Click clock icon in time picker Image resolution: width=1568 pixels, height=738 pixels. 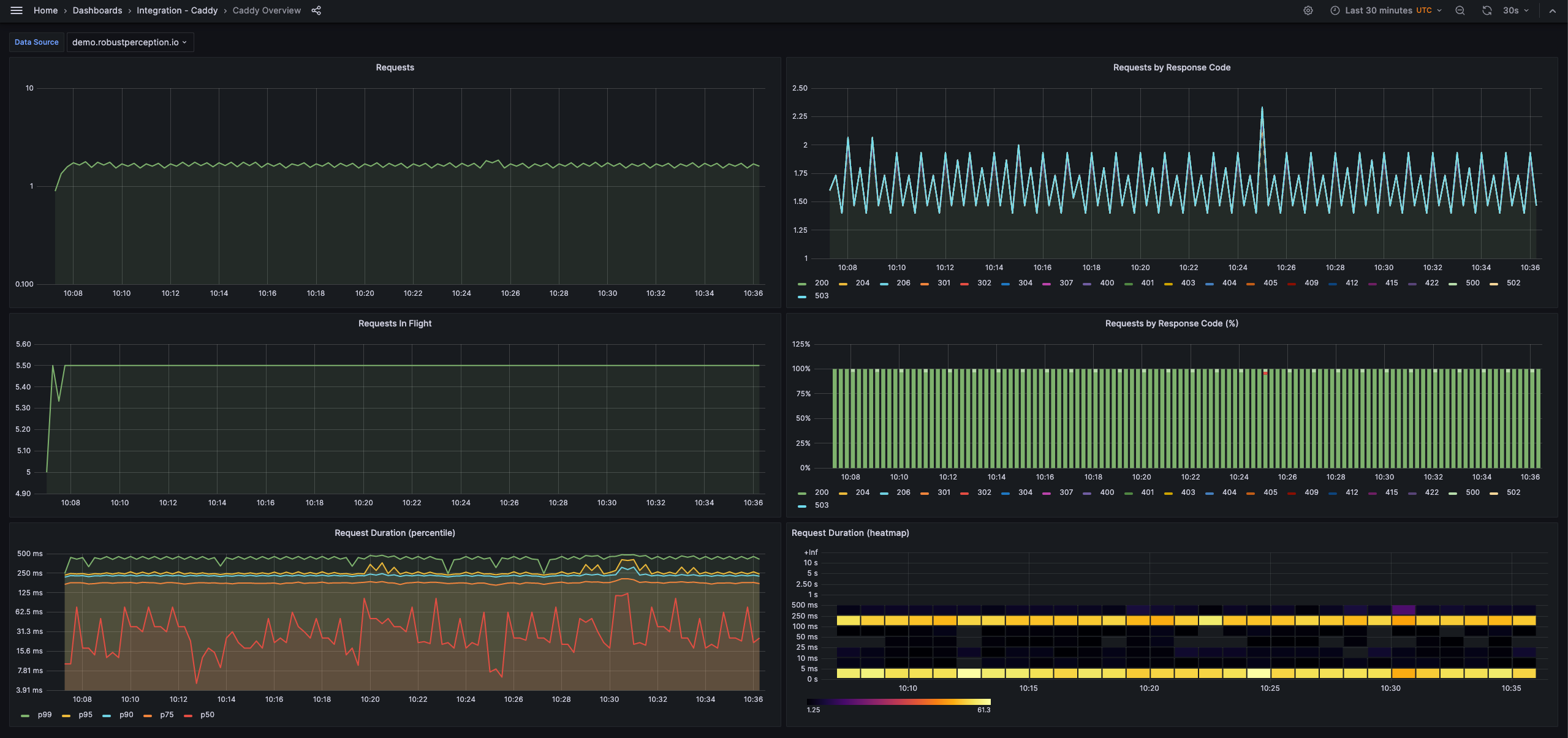1335,10
